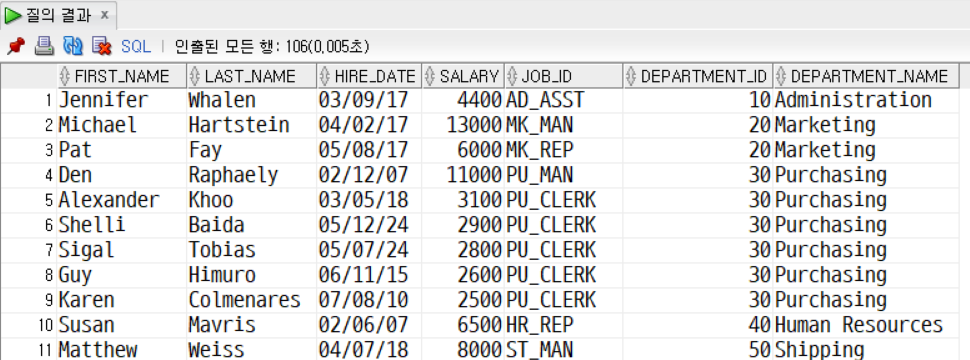
Task: Select the job ID 'AD_ASST'
Action: pyautogui.click(x=564, y=100)
